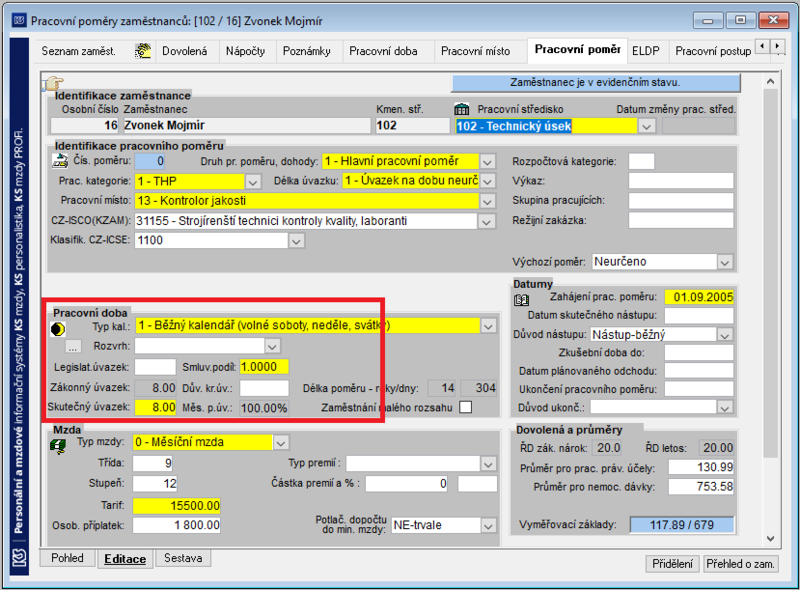Expand the Důvod nástupu dropdown
Viewport: 800px width, 590px height.
[724, 335]
